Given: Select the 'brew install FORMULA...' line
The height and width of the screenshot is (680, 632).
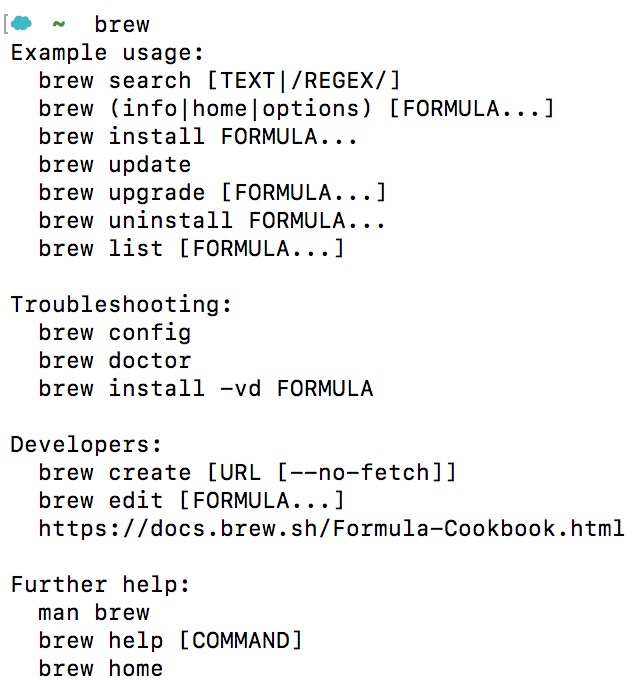Looking at the screenshot, I should coord(198,137).
